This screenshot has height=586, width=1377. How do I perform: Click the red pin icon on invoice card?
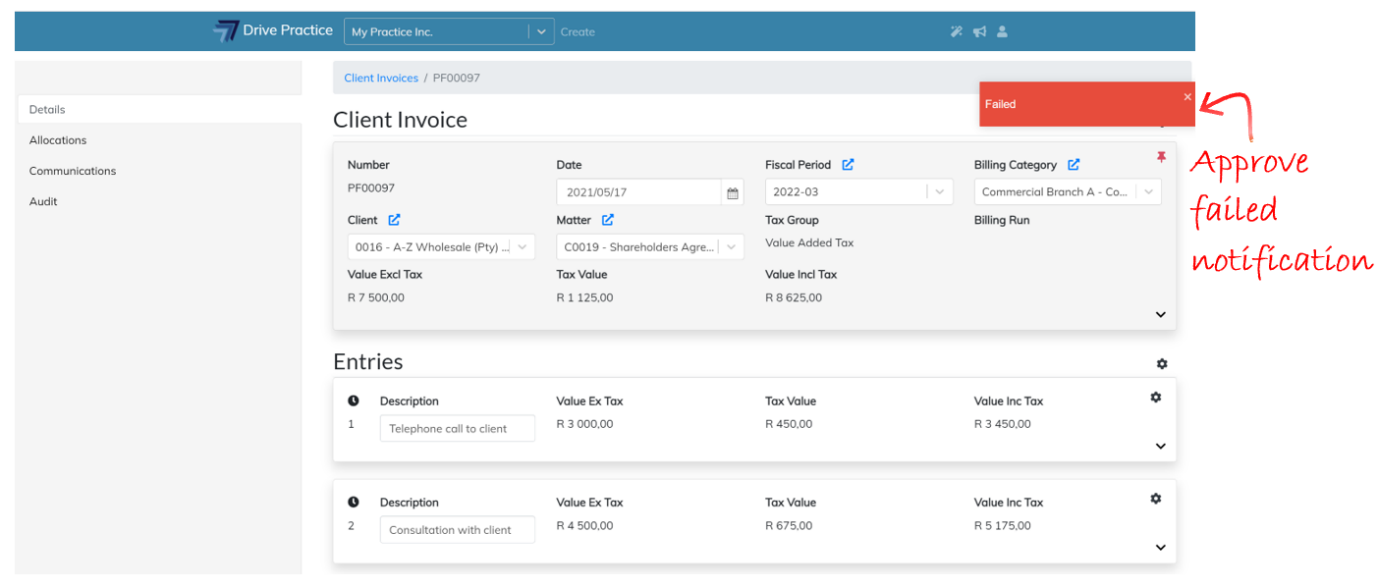[x=1161, y=158]
